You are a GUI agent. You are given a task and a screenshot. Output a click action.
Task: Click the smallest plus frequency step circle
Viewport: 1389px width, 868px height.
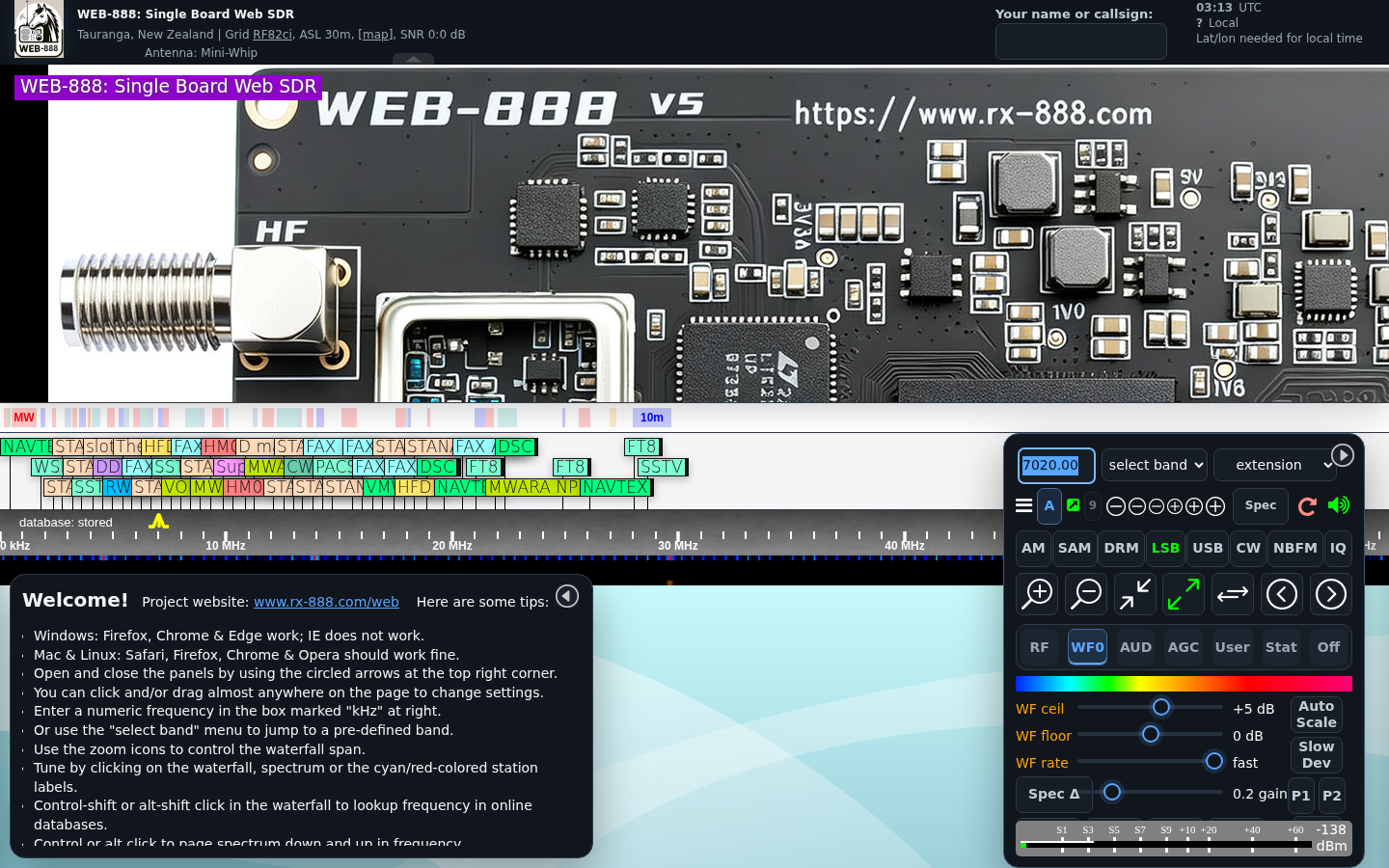point(1174,506)
